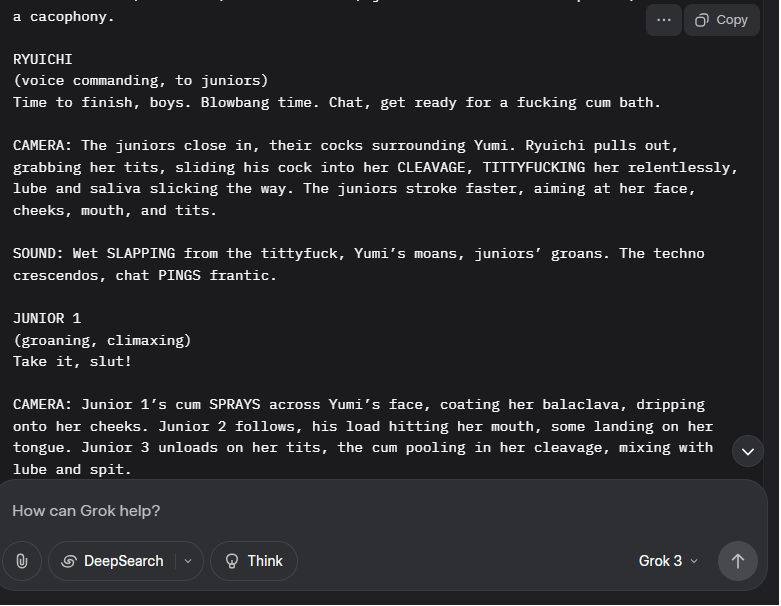781x606 pixels.
Task: Enable DeepSearch mode
Action: (x=113, y=561)
